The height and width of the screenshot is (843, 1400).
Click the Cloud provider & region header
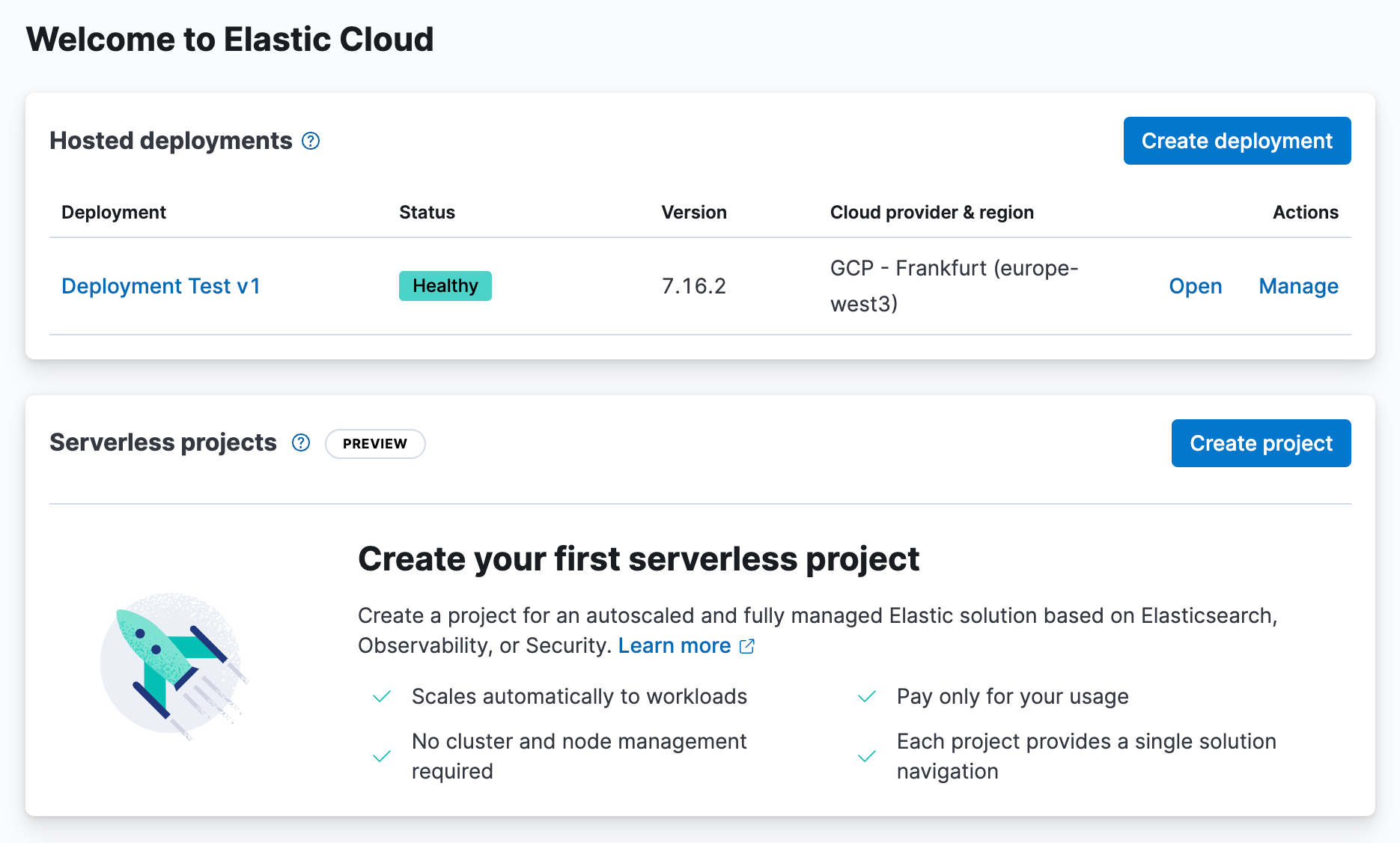[x=932, y=213]
